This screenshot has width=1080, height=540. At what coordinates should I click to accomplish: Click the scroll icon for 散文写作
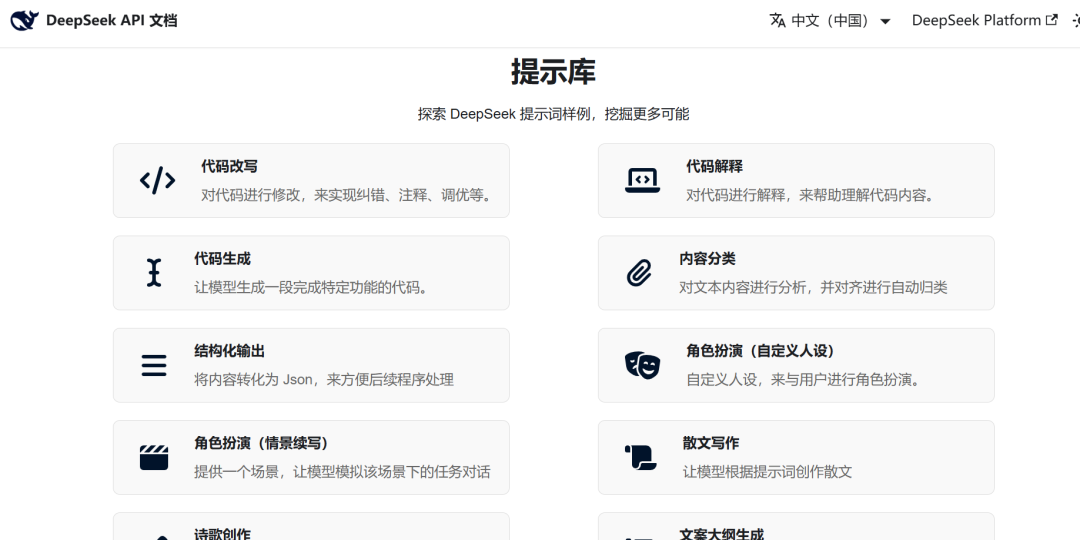click(641, 457)
